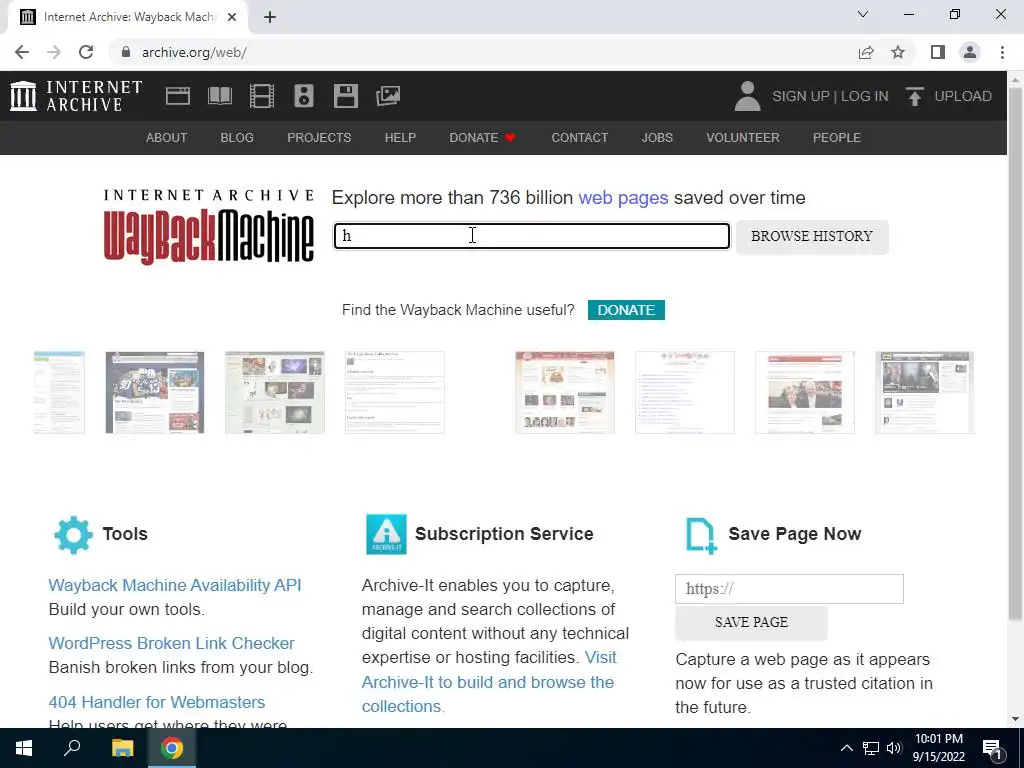Reload the page
Viewport: 1024px width, 768px height.
click(86, 52)
